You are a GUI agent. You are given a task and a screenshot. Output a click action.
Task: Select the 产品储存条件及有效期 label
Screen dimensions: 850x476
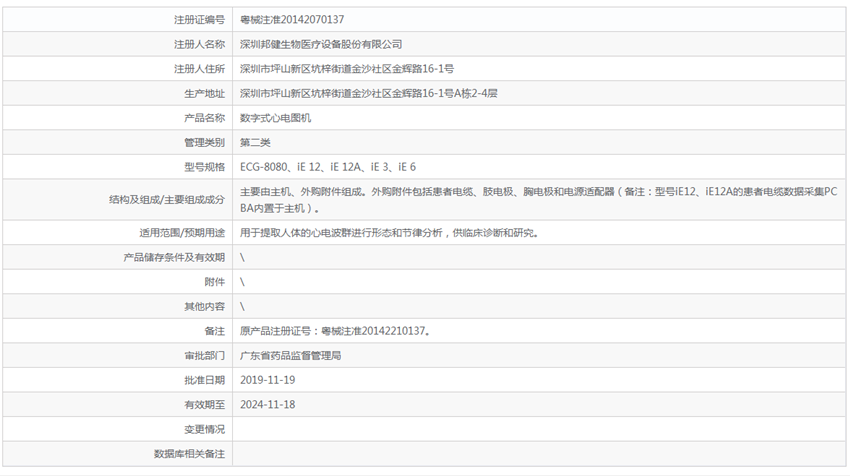(174, 258)
